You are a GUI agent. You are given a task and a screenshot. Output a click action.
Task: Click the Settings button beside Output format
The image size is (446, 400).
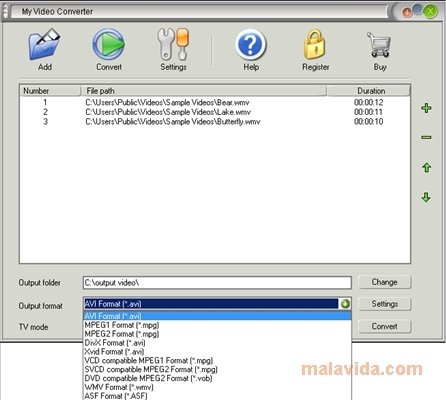tap(385, 304)
